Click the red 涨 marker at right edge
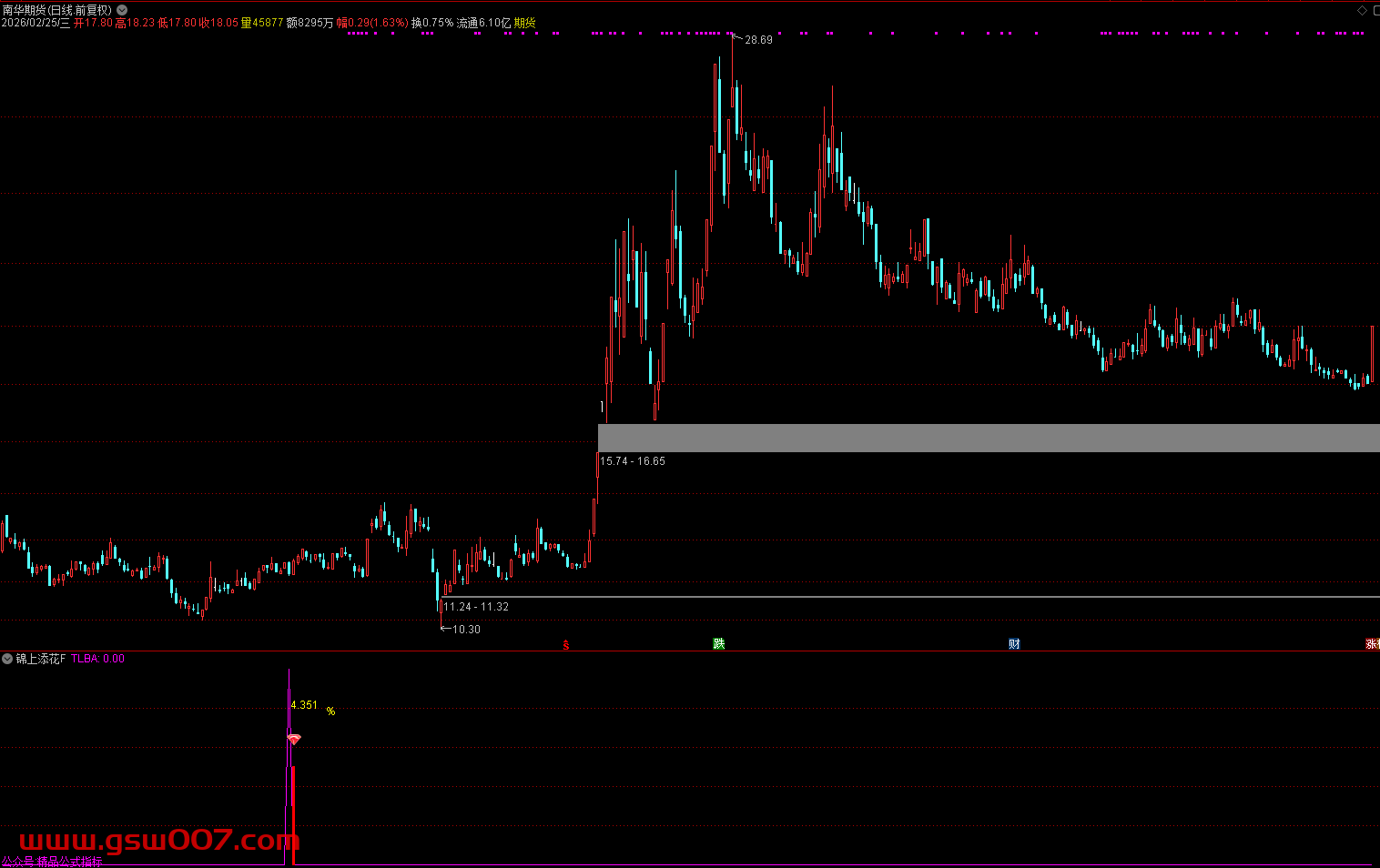 pyautogui.click(x=1372, y=644)
